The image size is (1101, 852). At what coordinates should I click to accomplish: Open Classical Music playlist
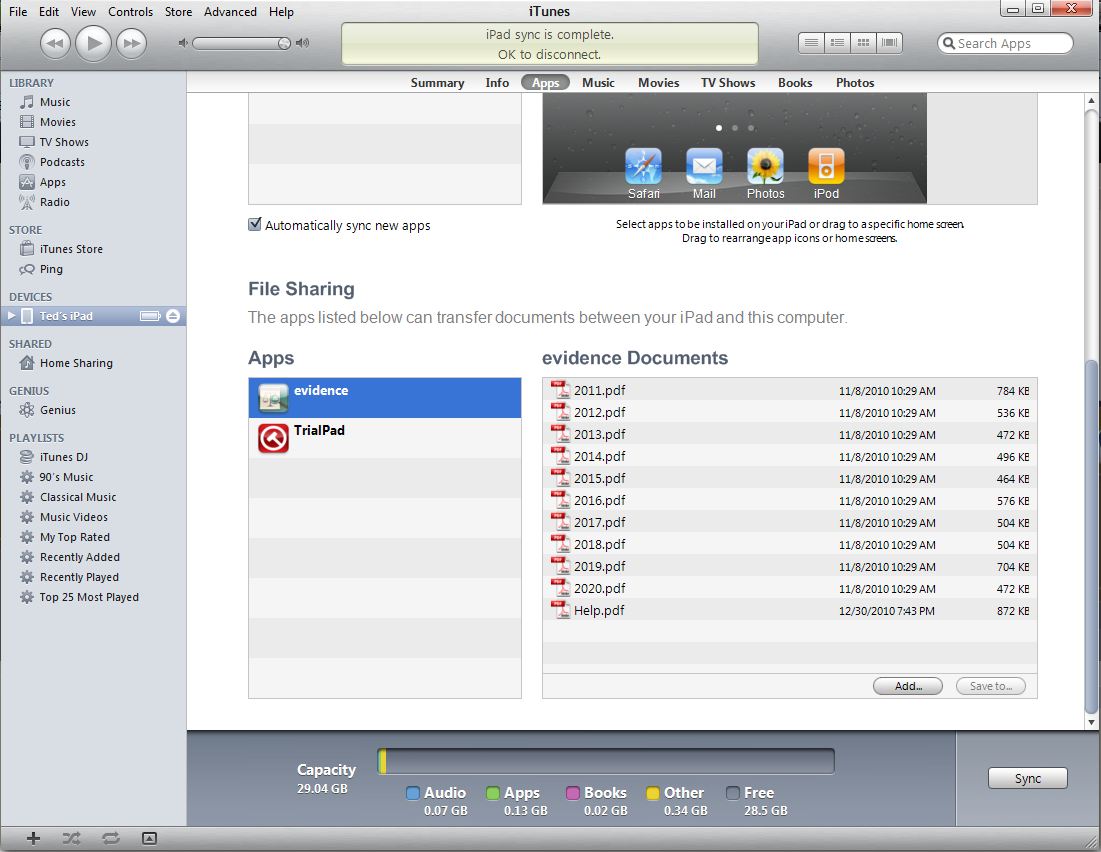click(78, 497)
